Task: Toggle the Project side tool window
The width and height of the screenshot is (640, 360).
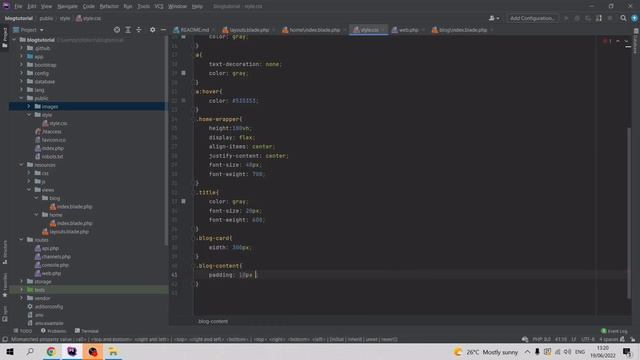Action: tap(4, 37)
